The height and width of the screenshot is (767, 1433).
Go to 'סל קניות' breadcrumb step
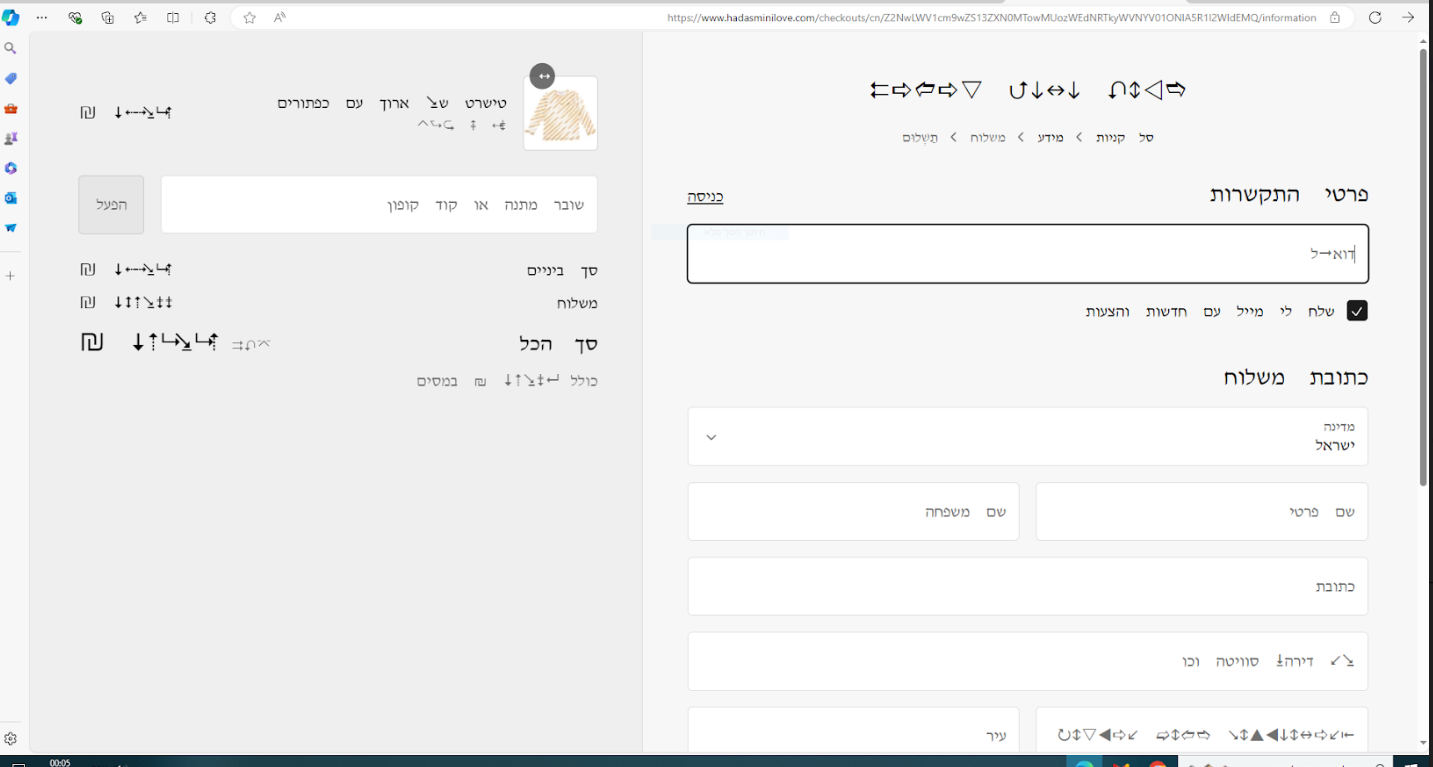[1124, 137]
